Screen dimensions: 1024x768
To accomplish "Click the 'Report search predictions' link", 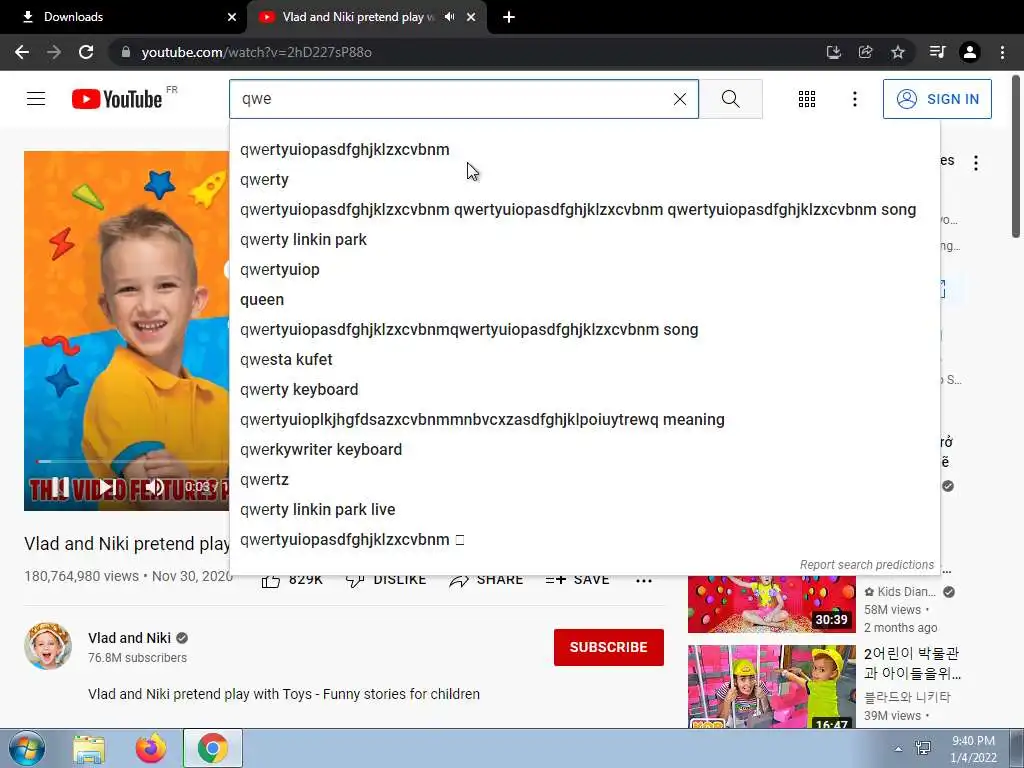I will point(867,565).
